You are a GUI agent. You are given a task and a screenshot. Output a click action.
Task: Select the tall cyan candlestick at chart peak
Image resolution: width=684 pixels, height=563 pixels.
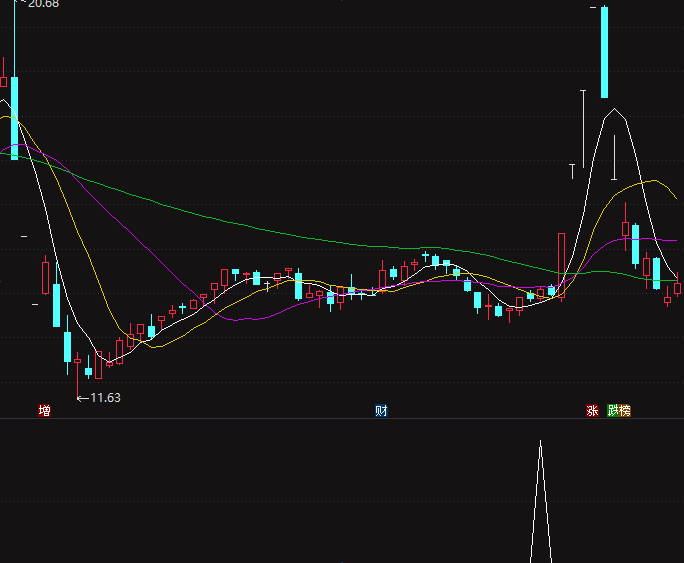point(604,52)
